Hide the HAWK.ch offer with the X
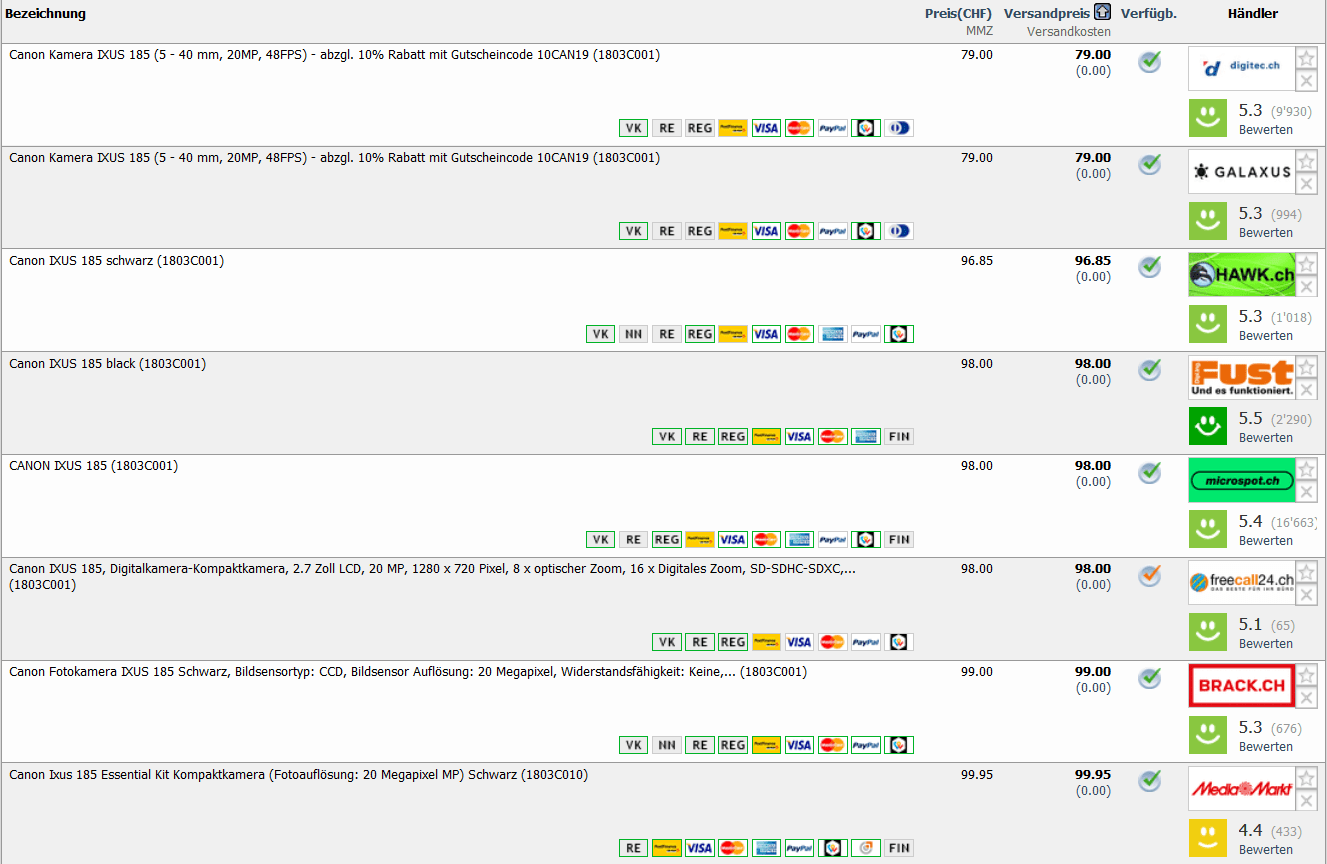Image resolution: width=1327 pixels, height=864 pixels. click(1306, 287)
